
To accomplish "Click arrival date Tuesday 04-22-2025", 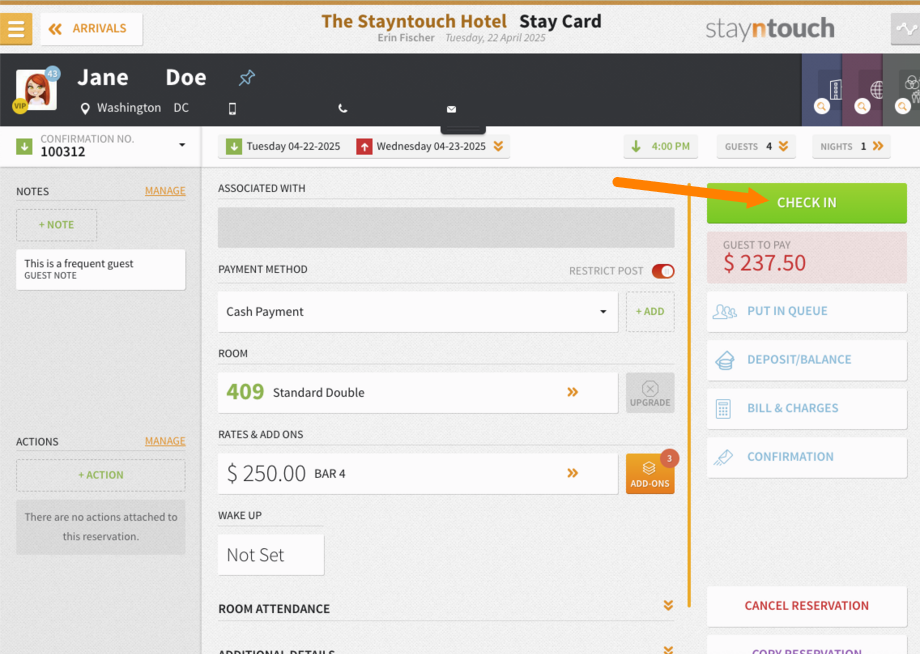I will (293, 147).
